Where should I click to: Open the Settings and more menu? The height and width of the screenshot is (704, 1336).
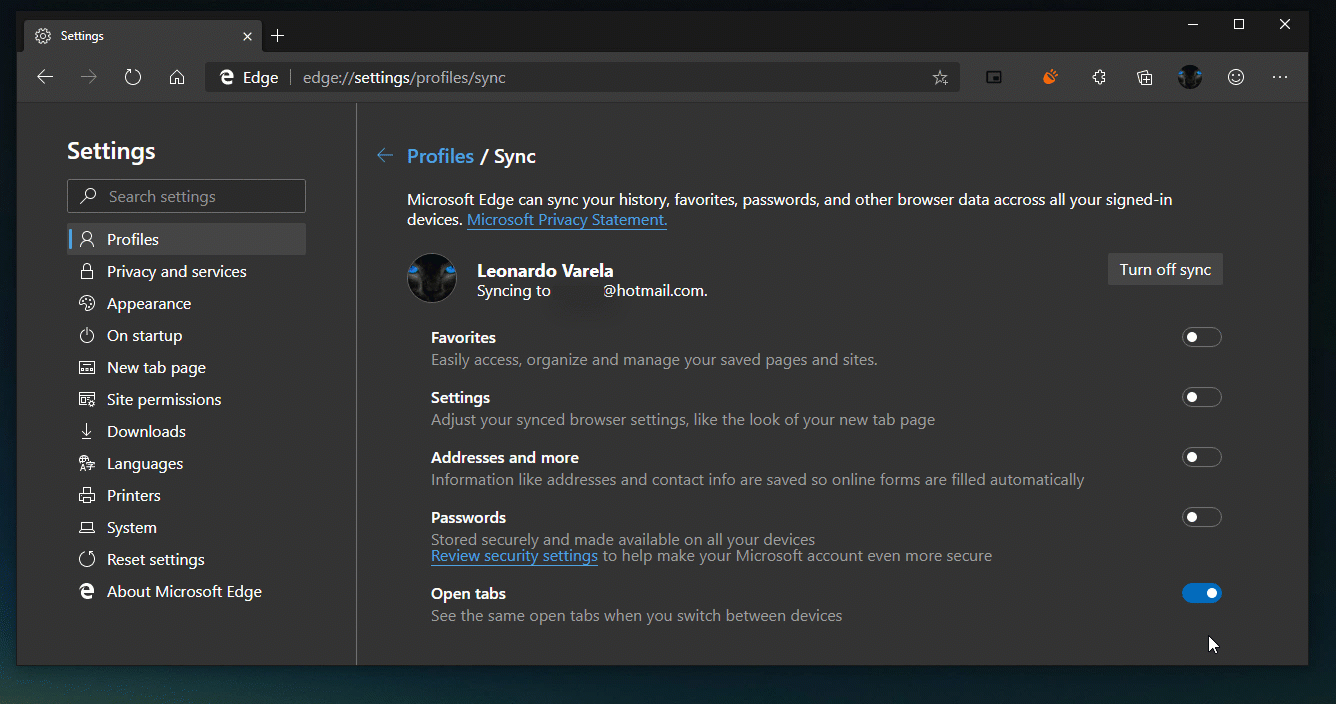(1280, 77)
